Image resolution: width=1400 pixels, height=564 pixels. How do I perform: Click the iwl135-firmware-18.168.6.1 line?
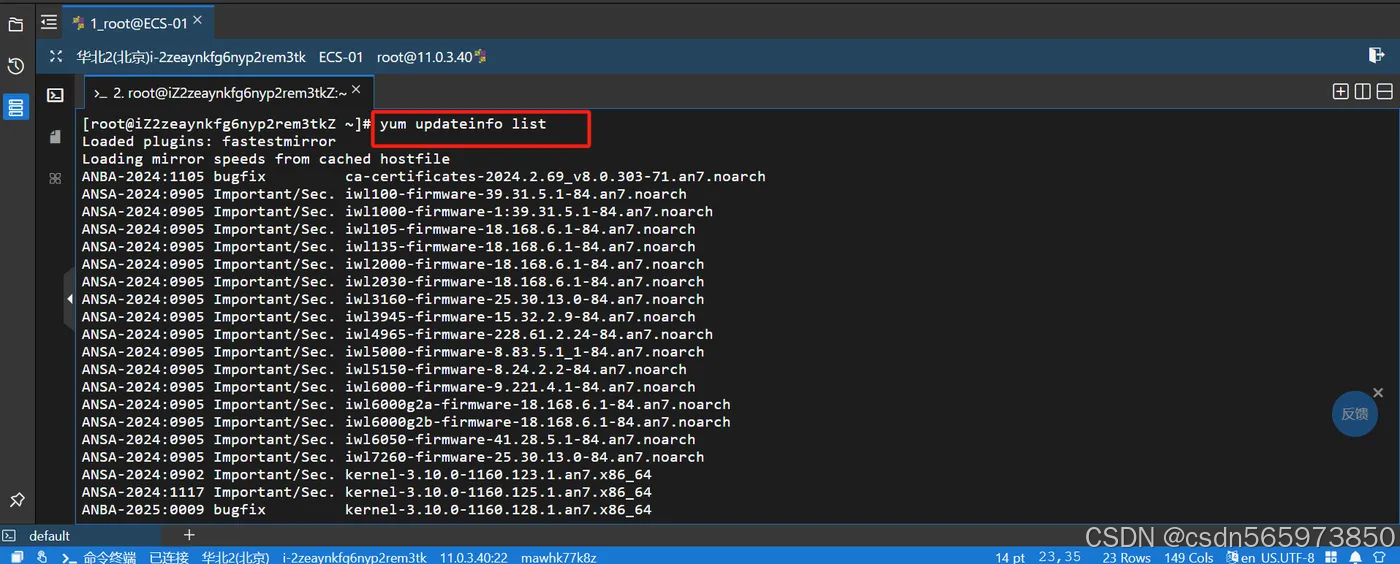[x=389, y=246]
